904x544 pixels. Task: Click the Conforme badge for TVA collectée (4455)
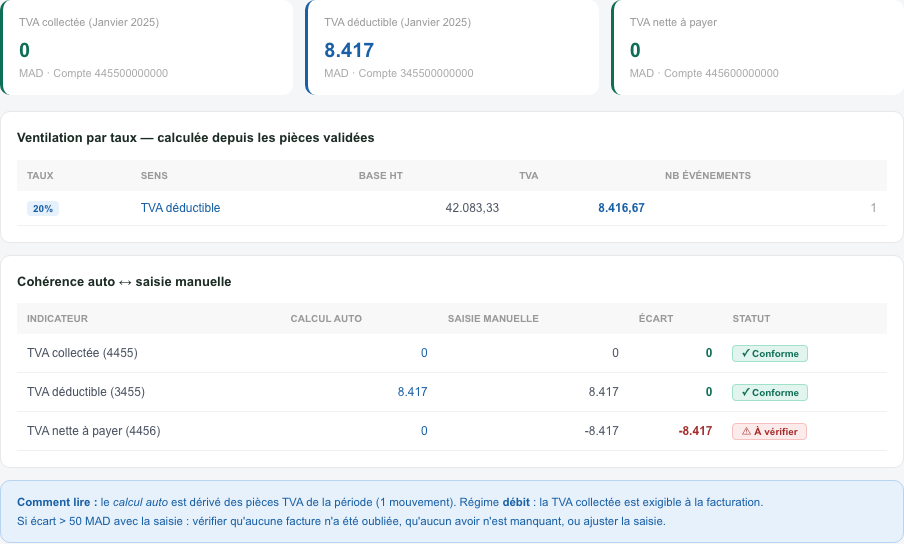point(770,353)
